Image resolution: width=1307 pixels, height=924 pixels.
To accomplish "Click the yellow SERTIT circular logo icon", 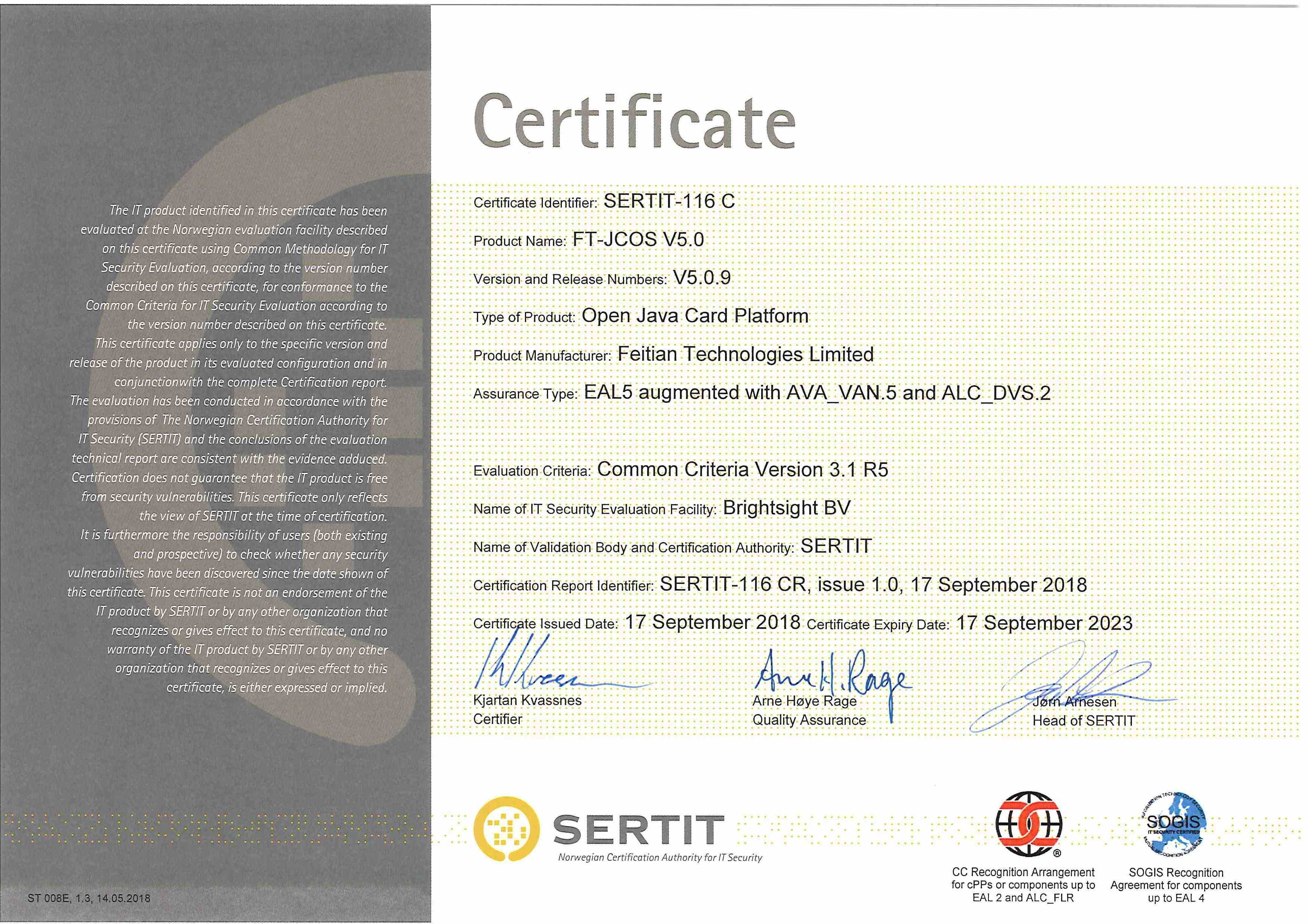I will click(x=507, y=828).
